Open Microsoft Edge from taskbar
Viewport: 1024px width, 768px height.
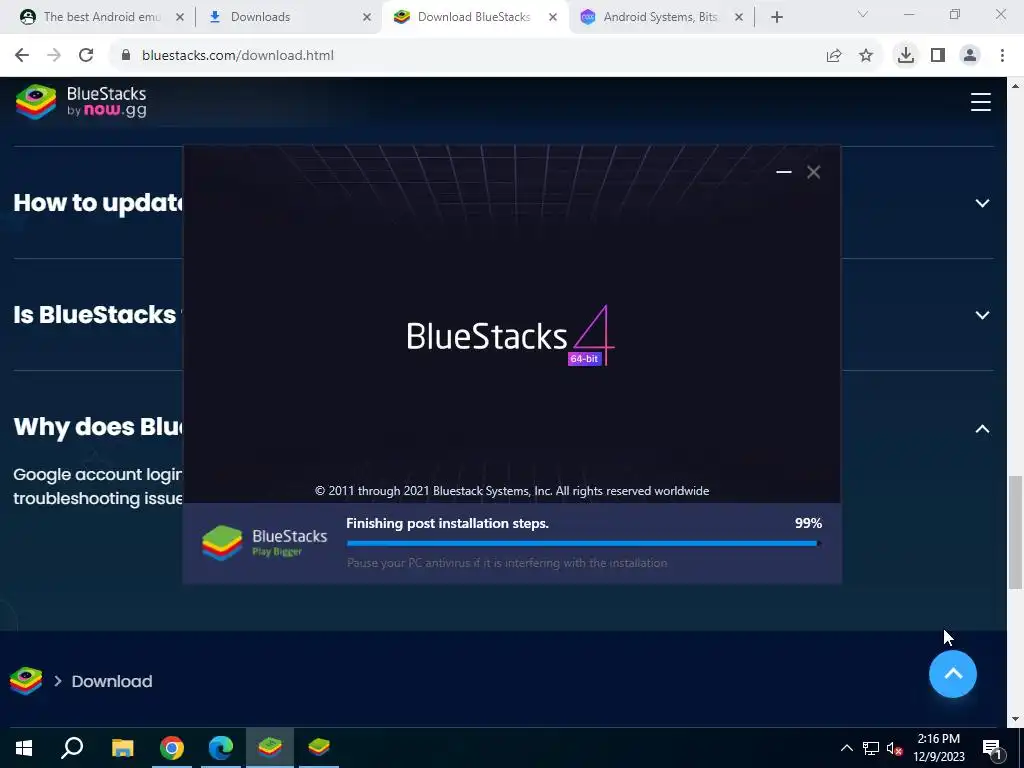click(221, 748)
